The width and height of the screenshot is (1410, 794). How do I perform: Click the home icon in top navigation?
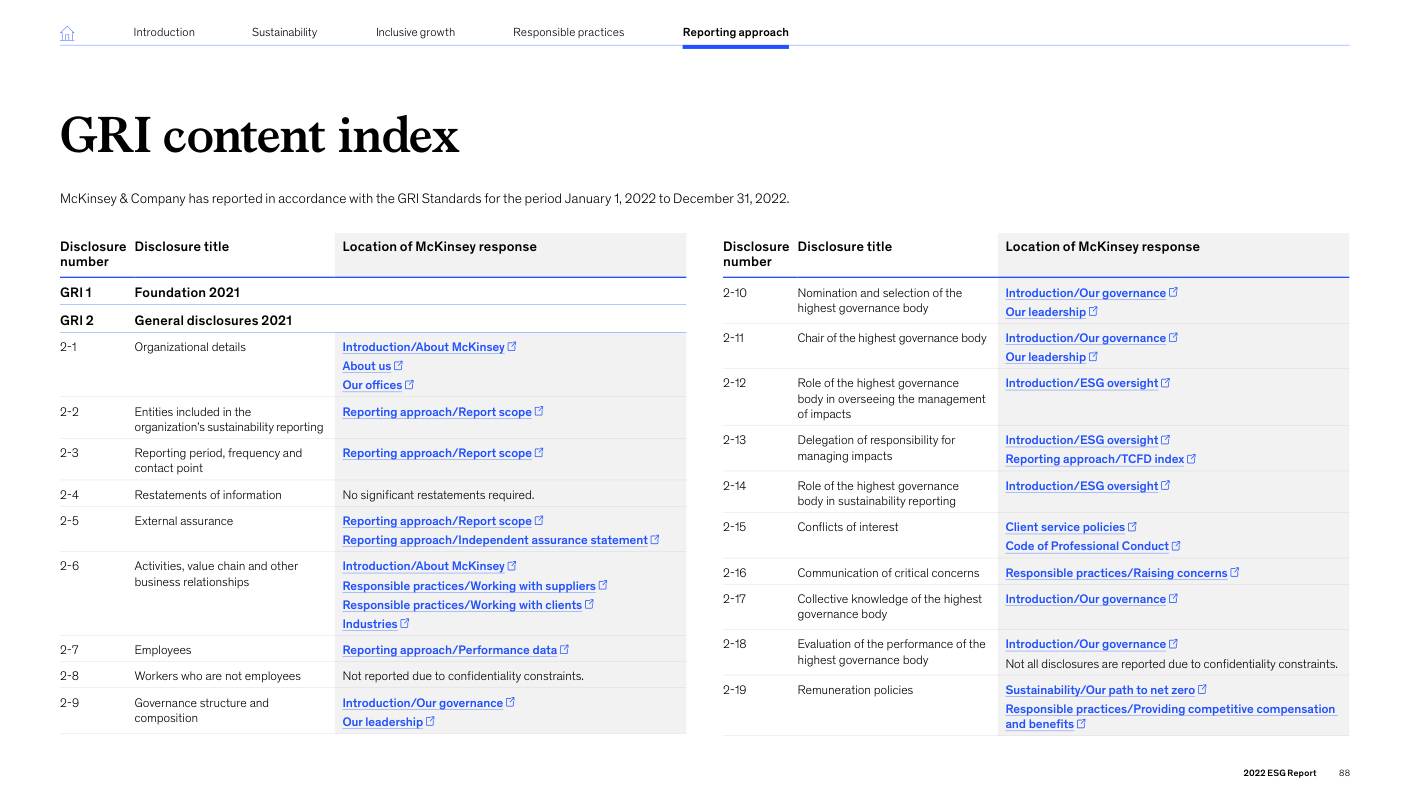pos(67,33)
